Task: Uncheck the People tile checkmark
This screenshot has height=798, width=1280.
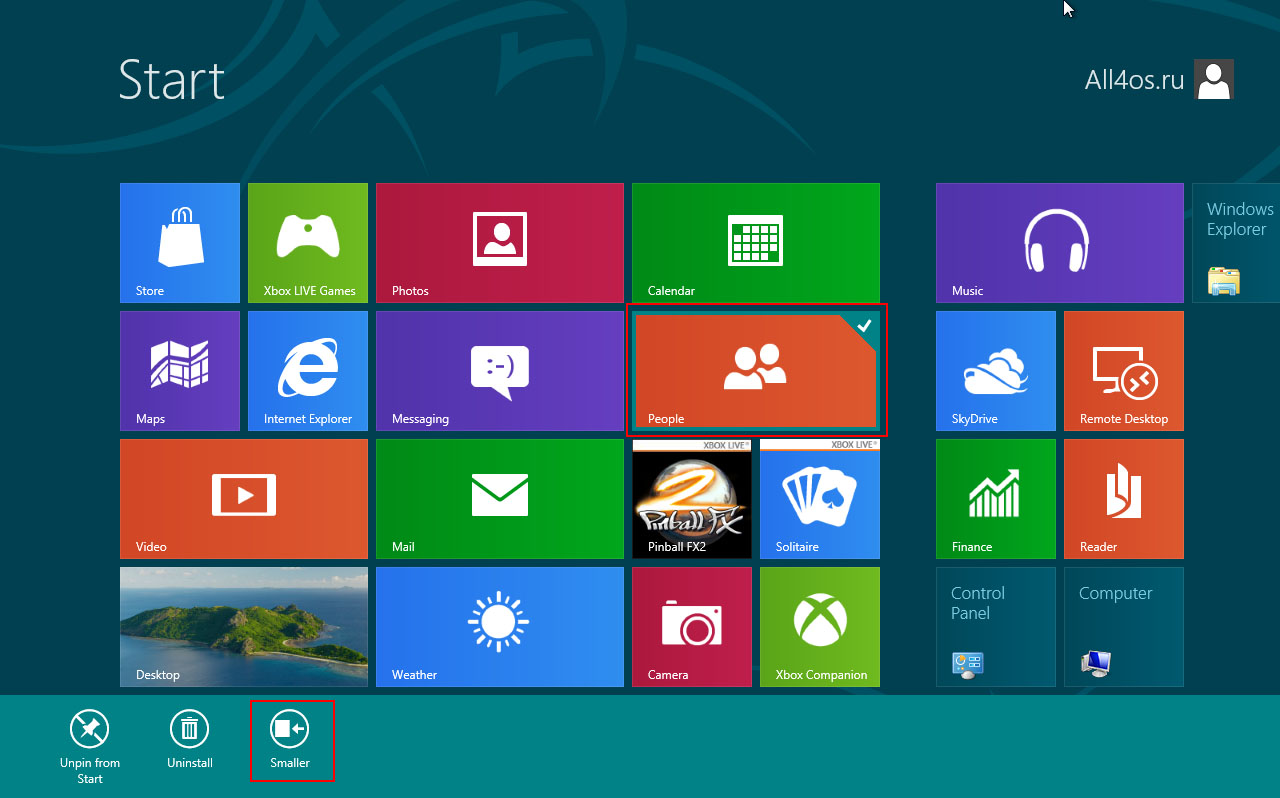Action: (x=865, y=325)
